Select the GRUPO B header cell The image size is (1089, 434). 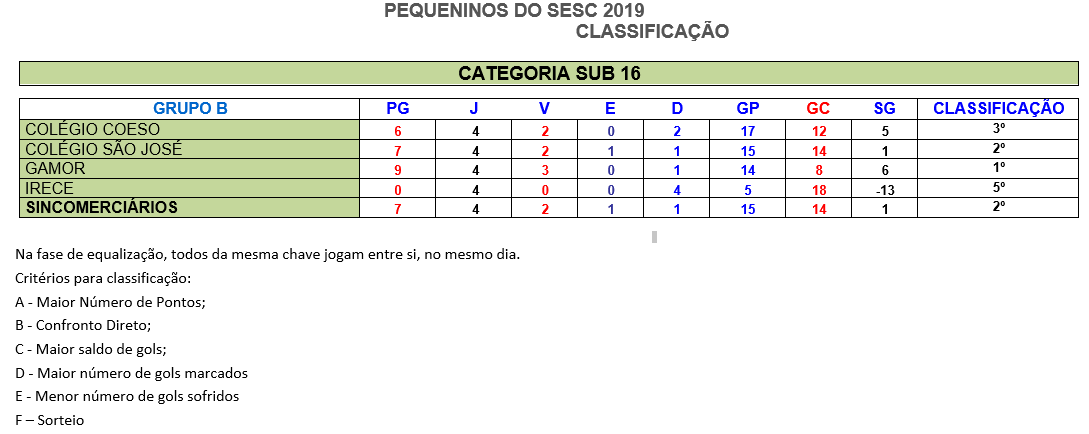click(x=190, y=109)
